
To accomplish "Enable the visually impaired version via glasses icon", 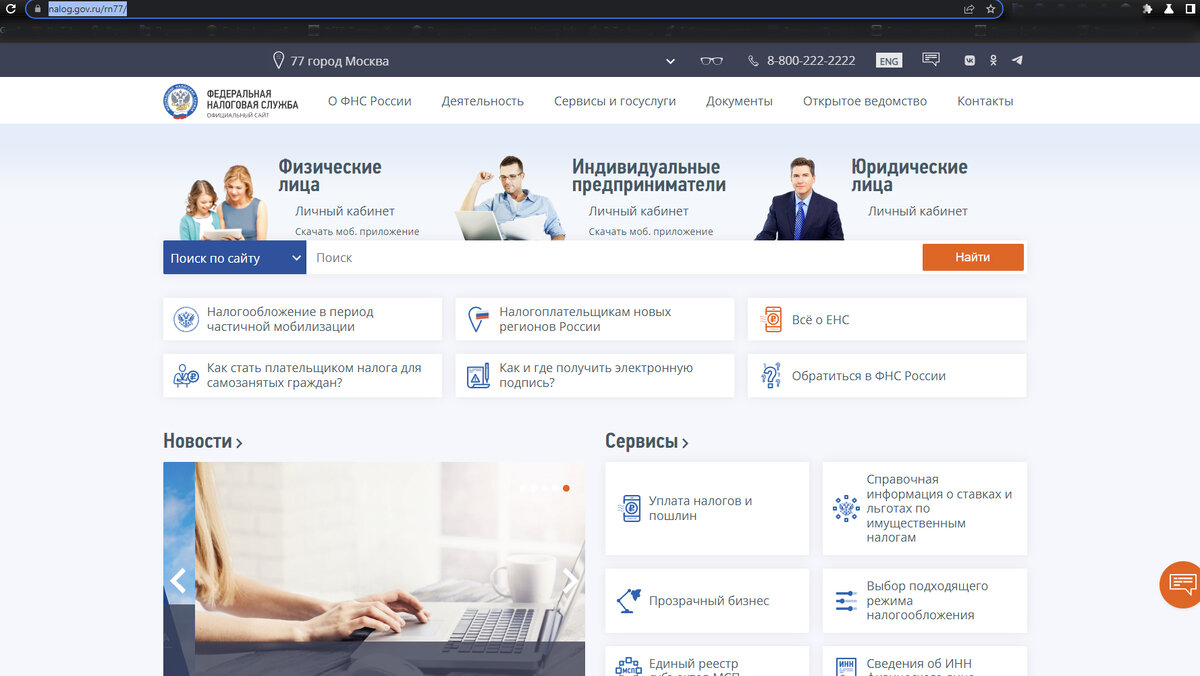I will 711,60.
